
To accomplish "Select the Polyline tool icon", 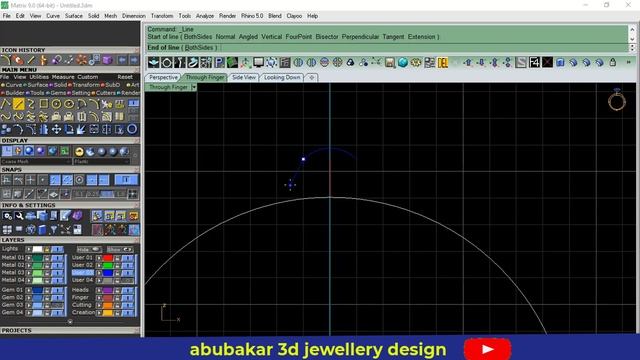I will (x=5, y=104).
